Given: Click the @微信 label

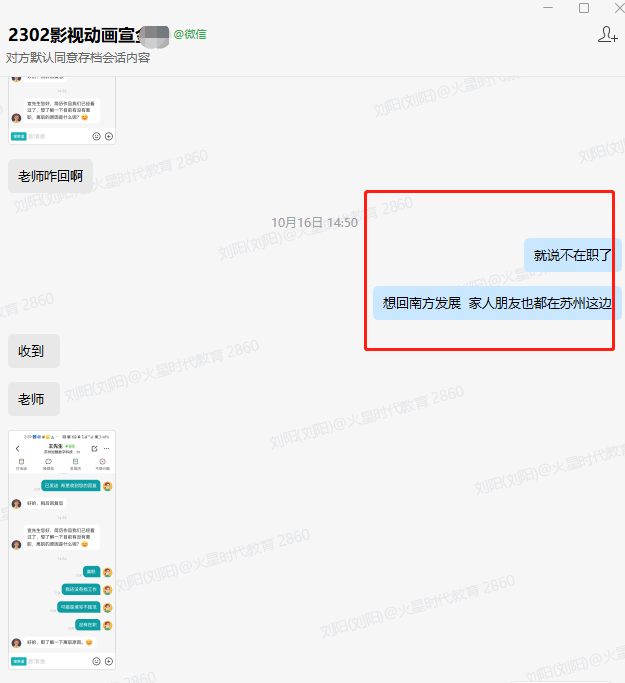Looking at the screenshot, I should (x=190, y=34).
